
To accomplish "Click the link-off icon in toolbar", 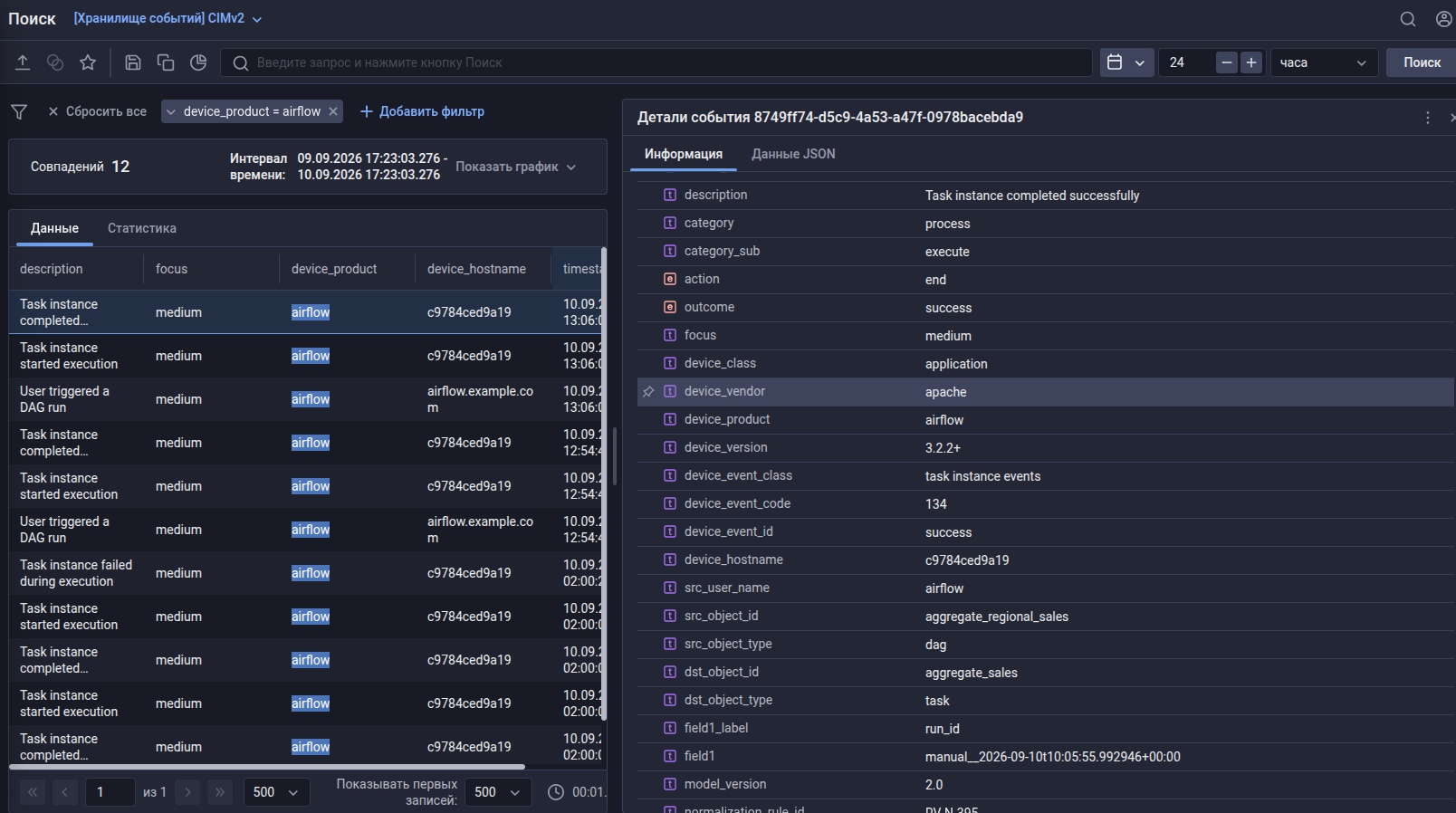I will tap(55, 62).
